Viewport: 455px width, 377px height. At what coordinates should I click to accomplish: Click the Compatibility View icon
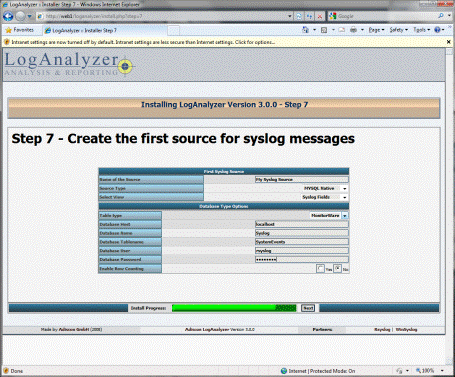(x=309, y=16)
